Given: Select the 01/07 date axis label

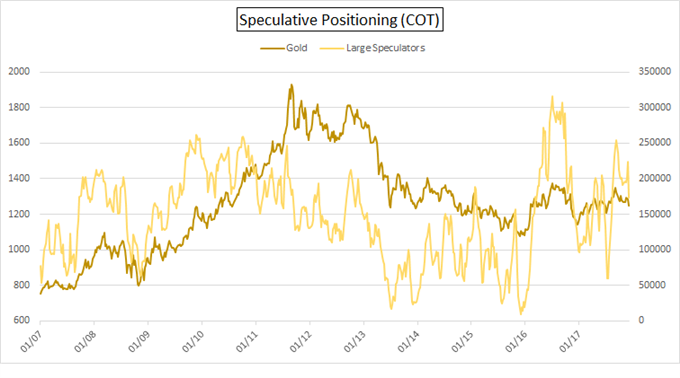Looking at the screenshot, I should 32,340.
